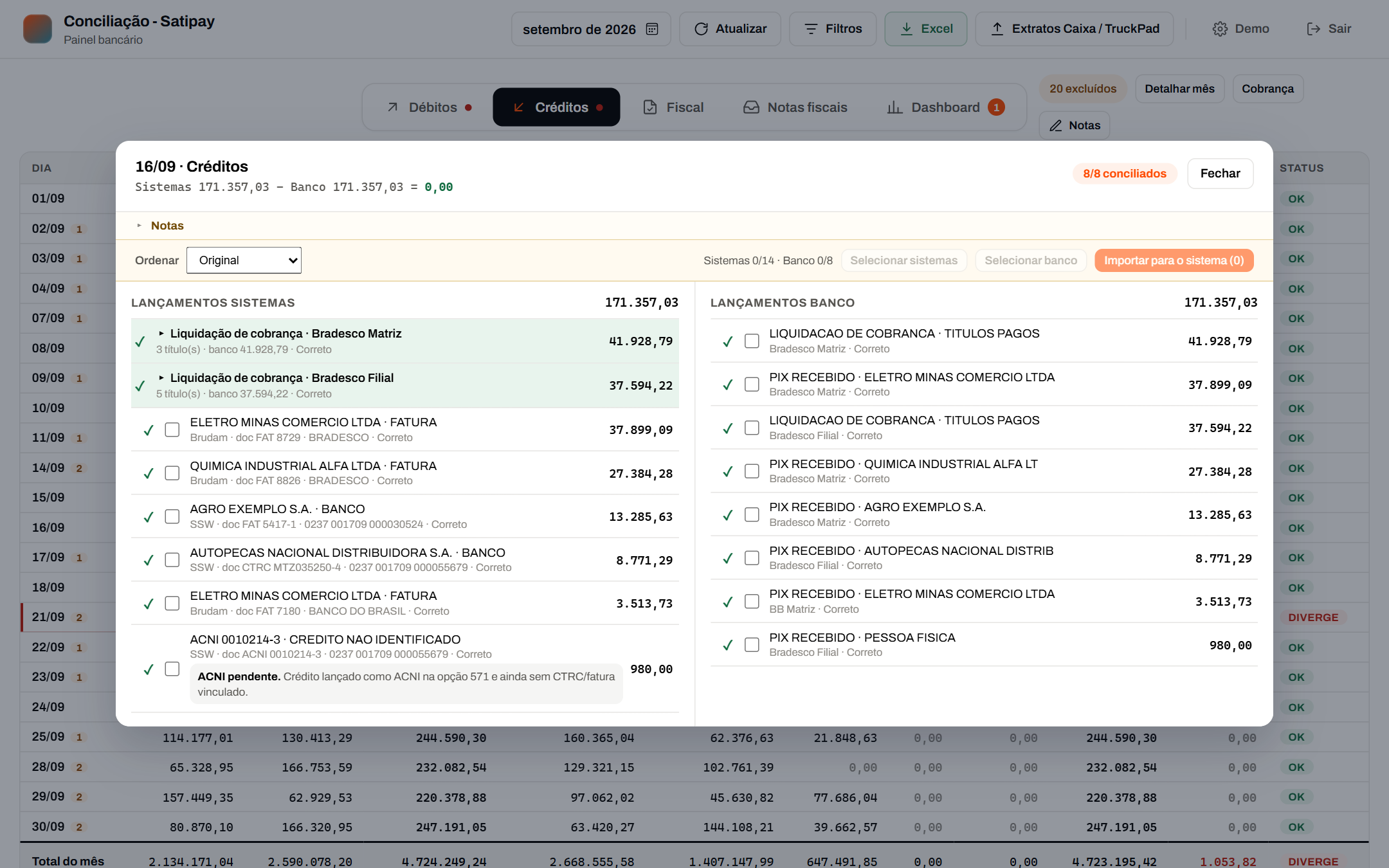Click the pencil icon on Notas button
This screenshot has height=868, width=1389.
pos(1055,125)
